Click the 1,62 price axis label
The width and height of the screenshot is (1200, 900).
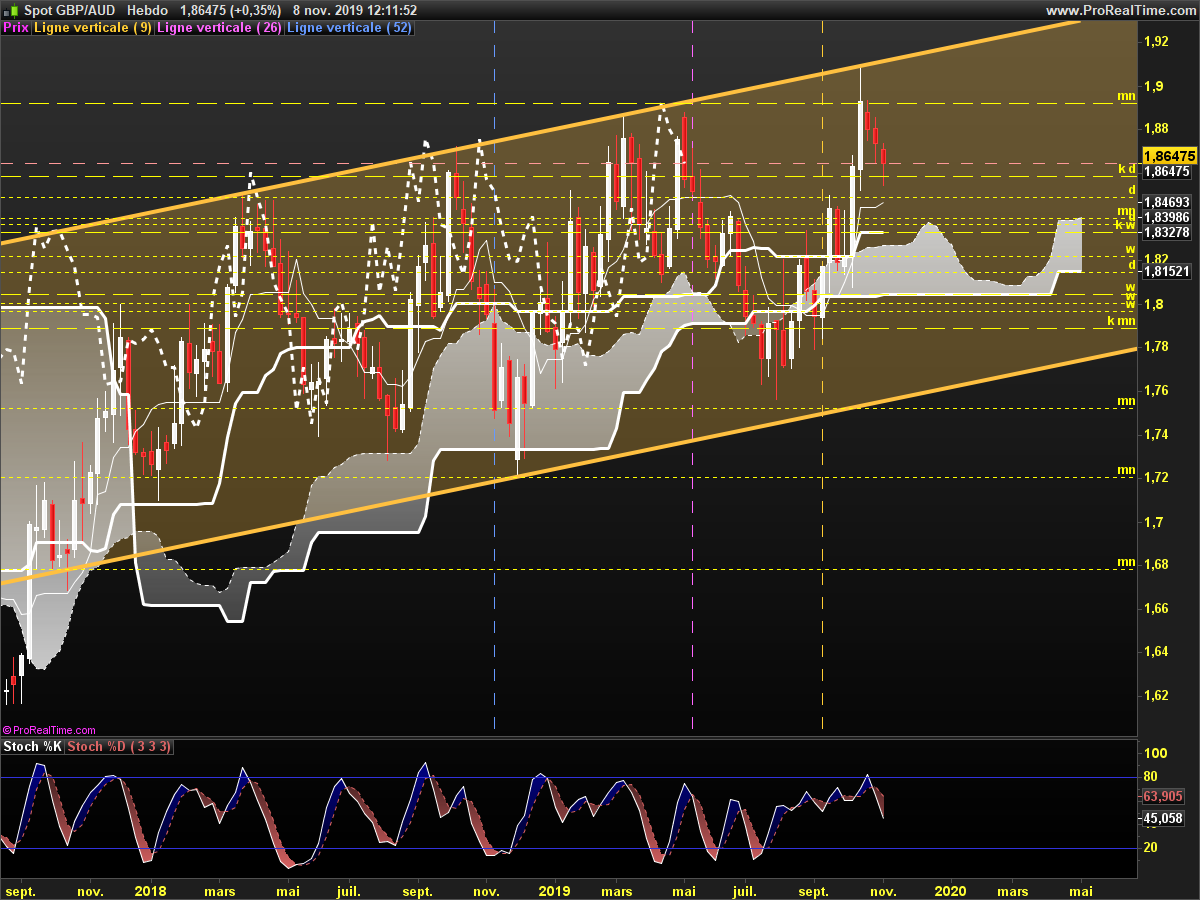[1155, 695]
